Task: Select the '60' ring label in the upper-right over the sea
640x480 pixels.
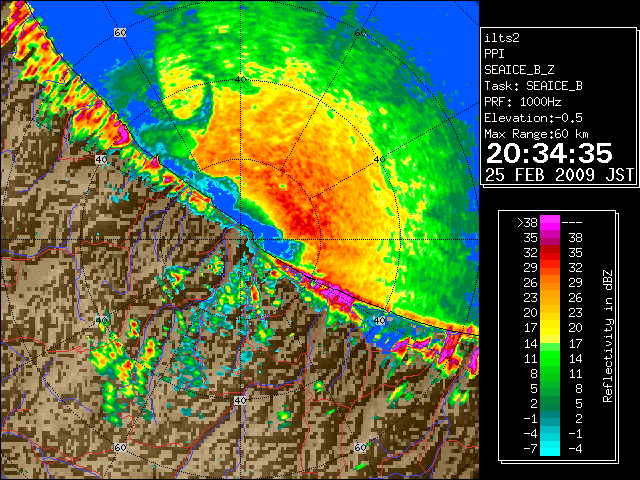Action: [x=360, y=32]
